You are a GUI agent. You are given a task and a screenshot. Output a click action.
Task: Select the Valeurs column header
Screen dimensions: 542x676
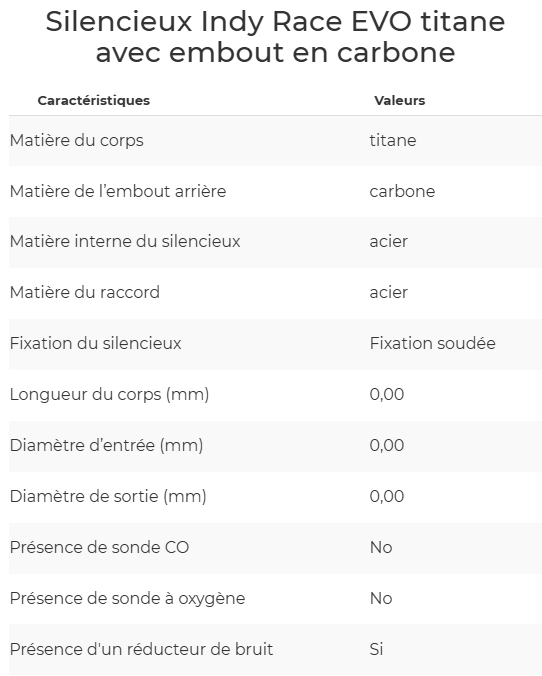tap(399, 100)
